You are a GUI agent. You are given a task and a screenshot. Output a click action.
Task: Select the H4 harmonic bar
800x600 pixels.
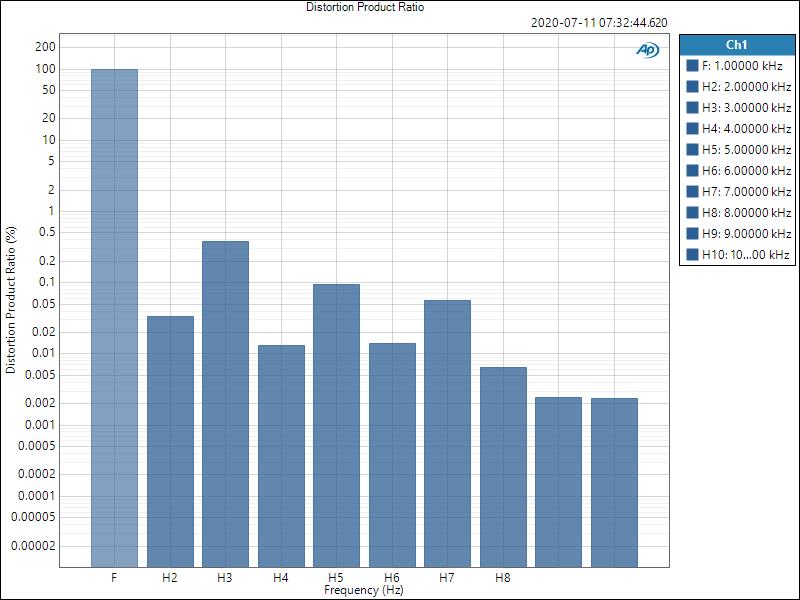coord(282,456)
